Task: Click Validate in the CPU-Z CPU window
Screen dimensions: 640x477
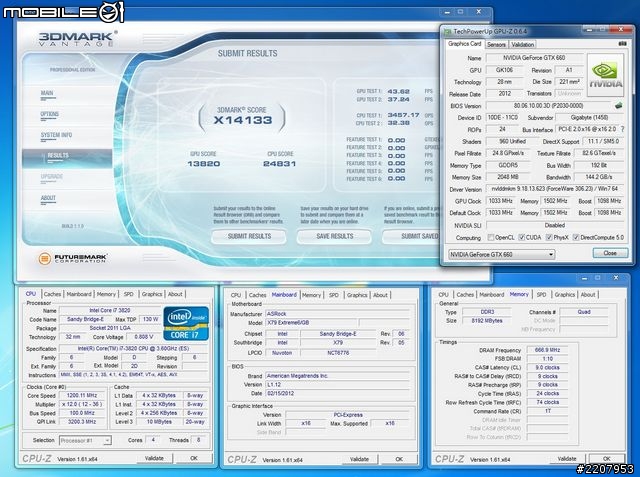Action: point(154,458)
